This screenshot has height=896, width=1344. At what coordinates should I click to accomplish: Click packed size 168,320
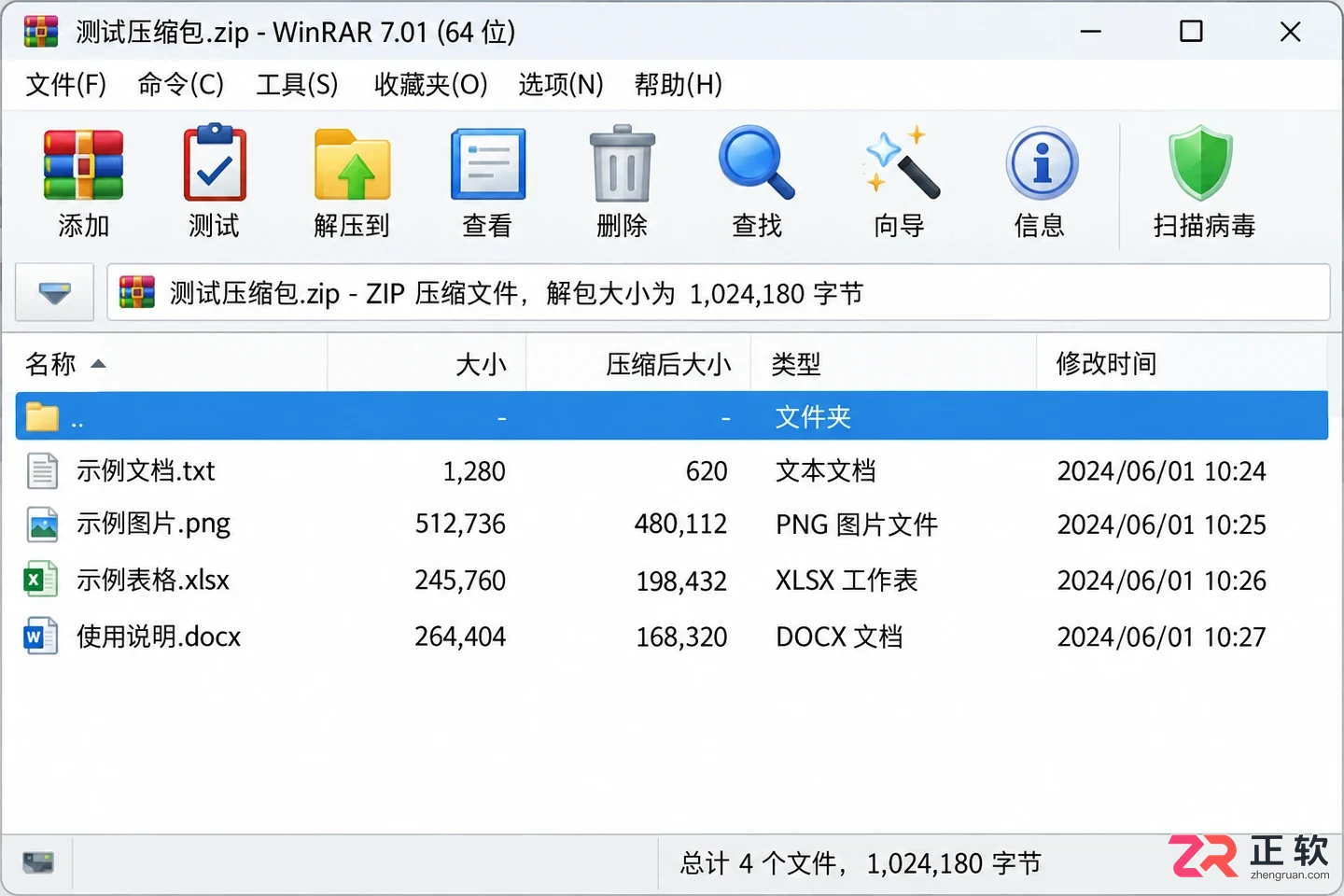pos(681,637)
